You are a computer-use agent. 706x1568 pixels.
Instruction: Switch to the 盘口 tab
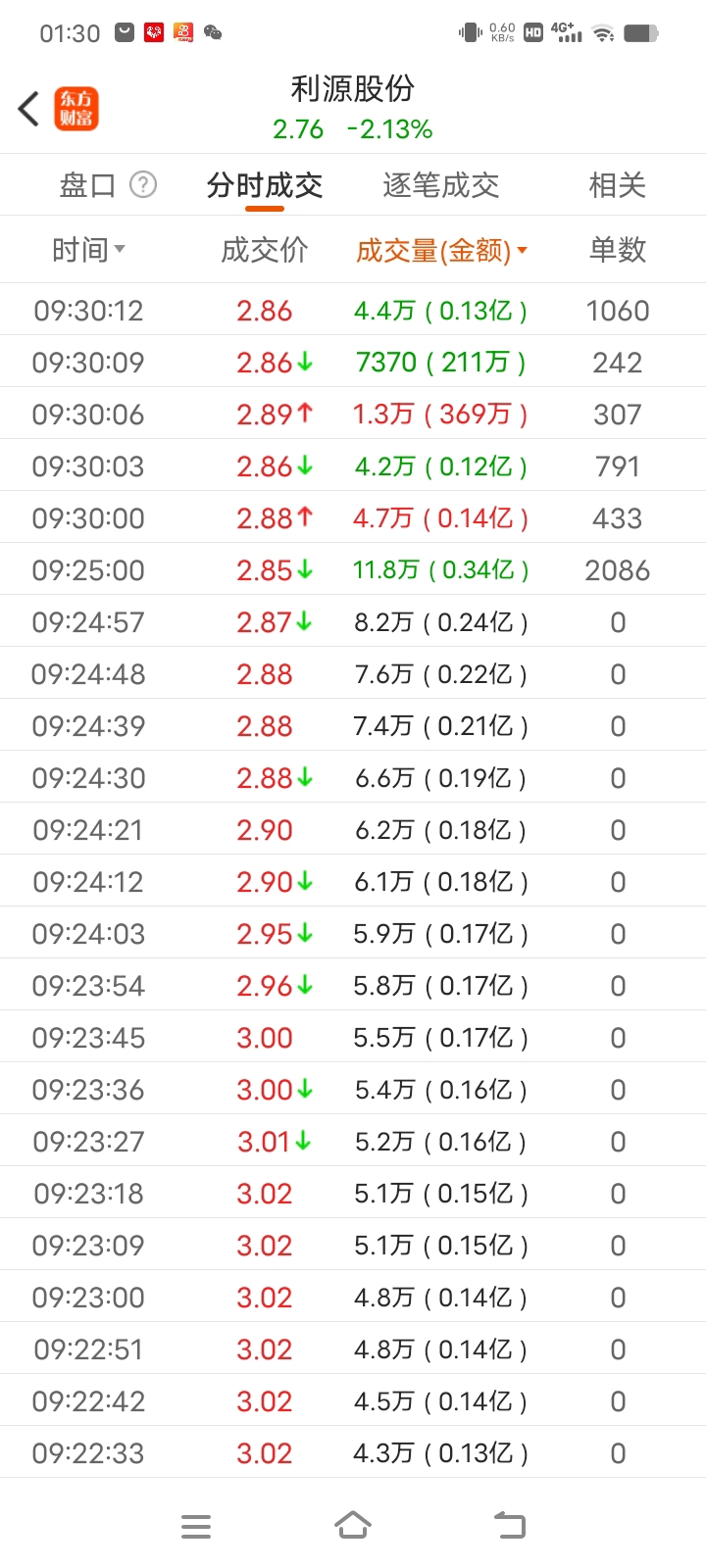click(87, 185)
